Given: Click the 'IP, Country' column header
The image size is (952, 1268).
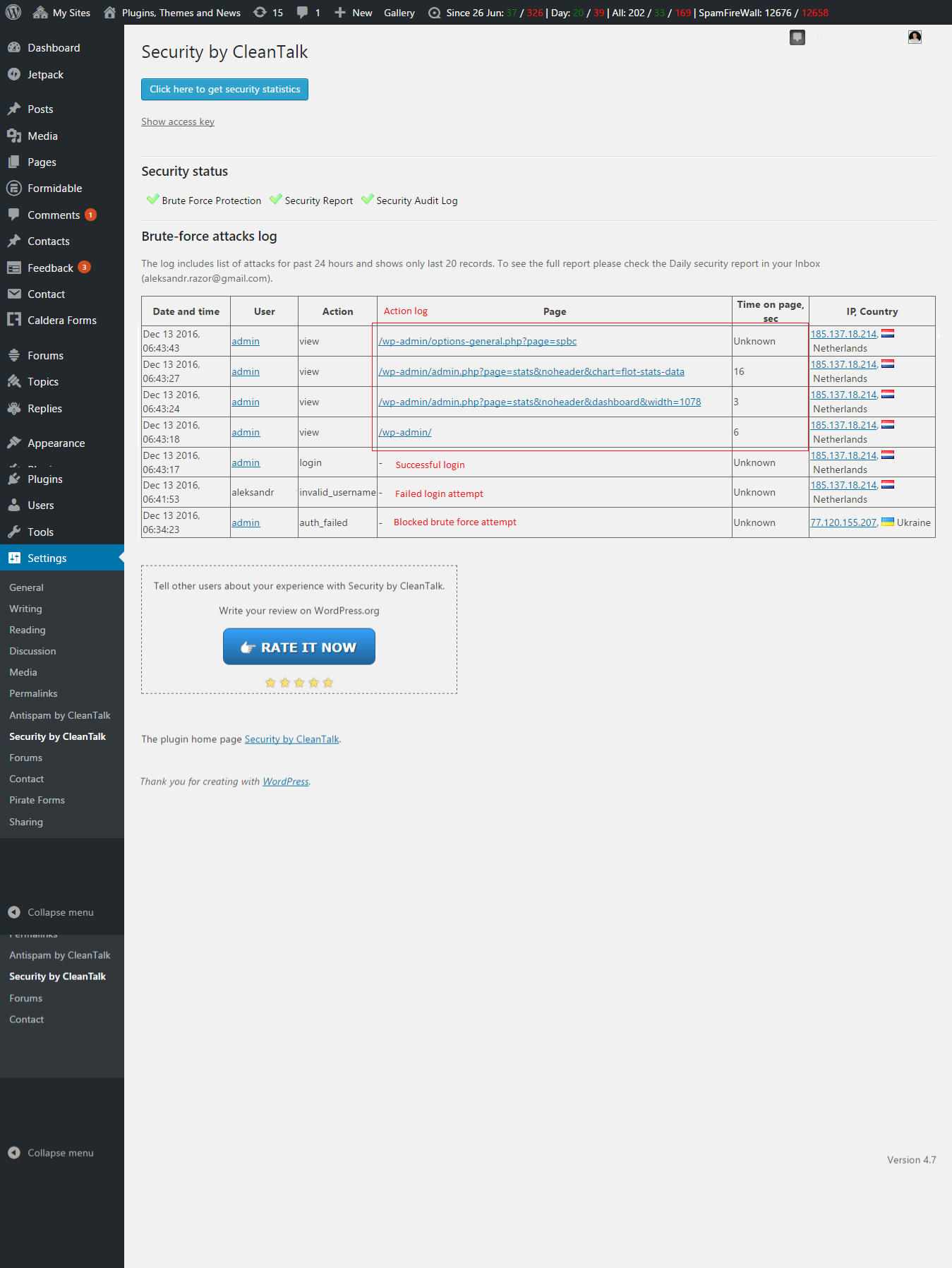Looking at the screenshot, I should click(872, 311).
